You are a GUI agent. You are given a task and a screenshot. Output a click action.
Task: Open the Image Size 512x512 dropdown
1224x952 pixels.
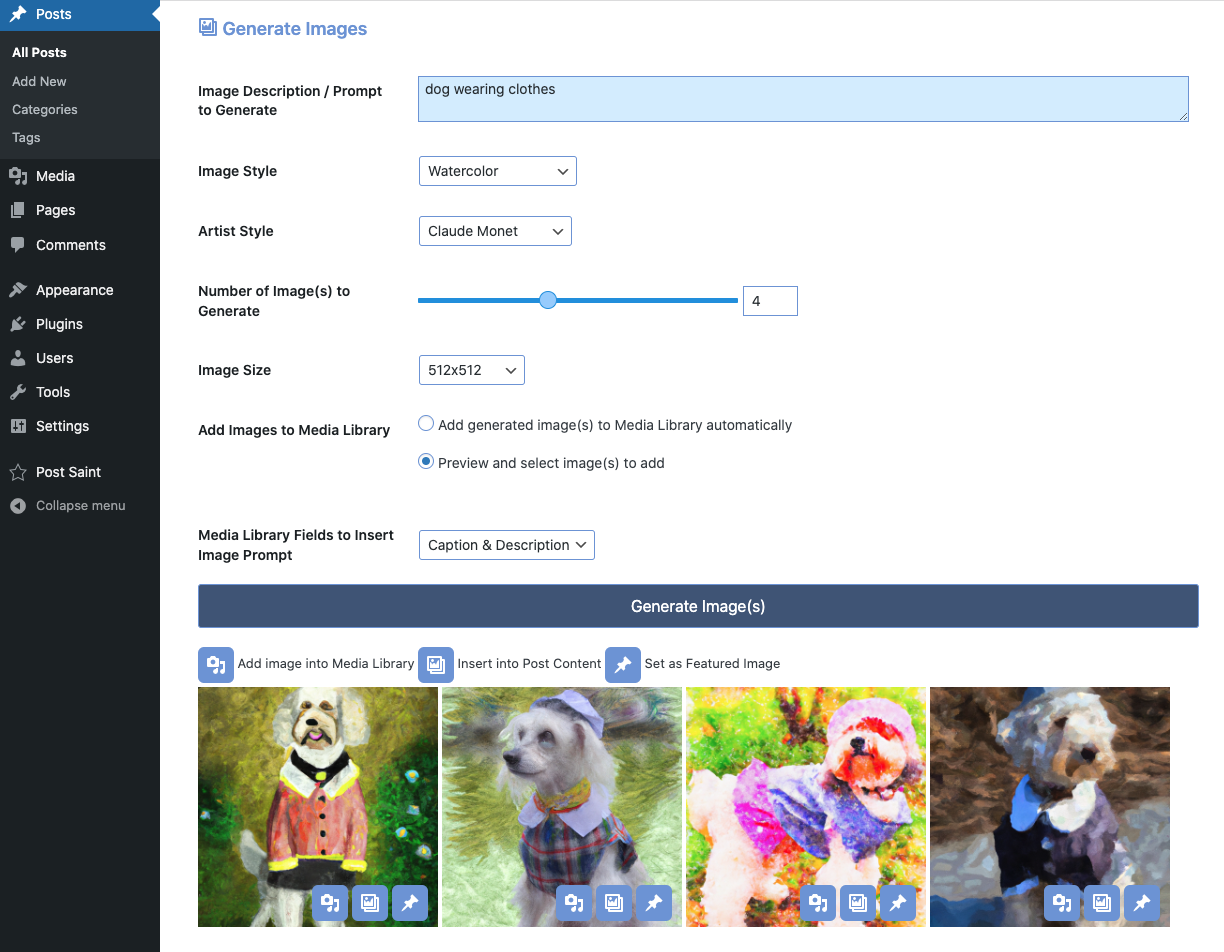click(x=471, y=370)
